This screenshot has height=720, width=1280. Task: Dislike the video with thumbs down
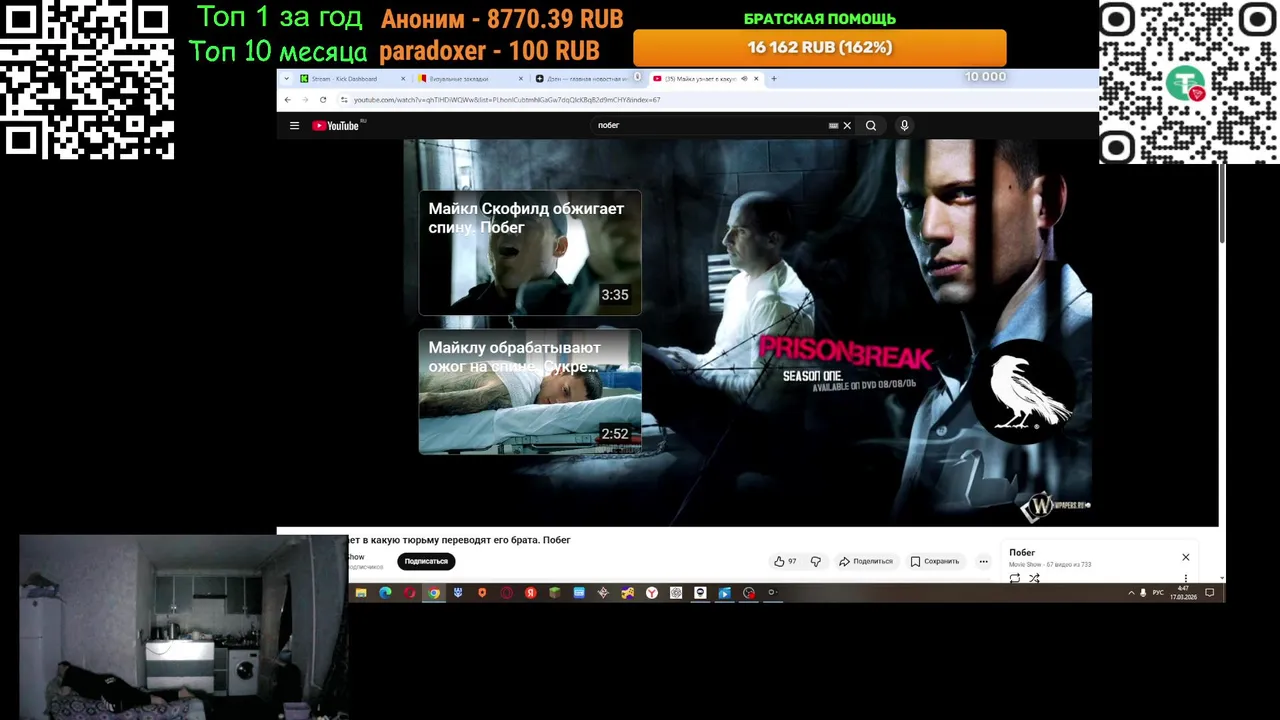click(815, 561)
